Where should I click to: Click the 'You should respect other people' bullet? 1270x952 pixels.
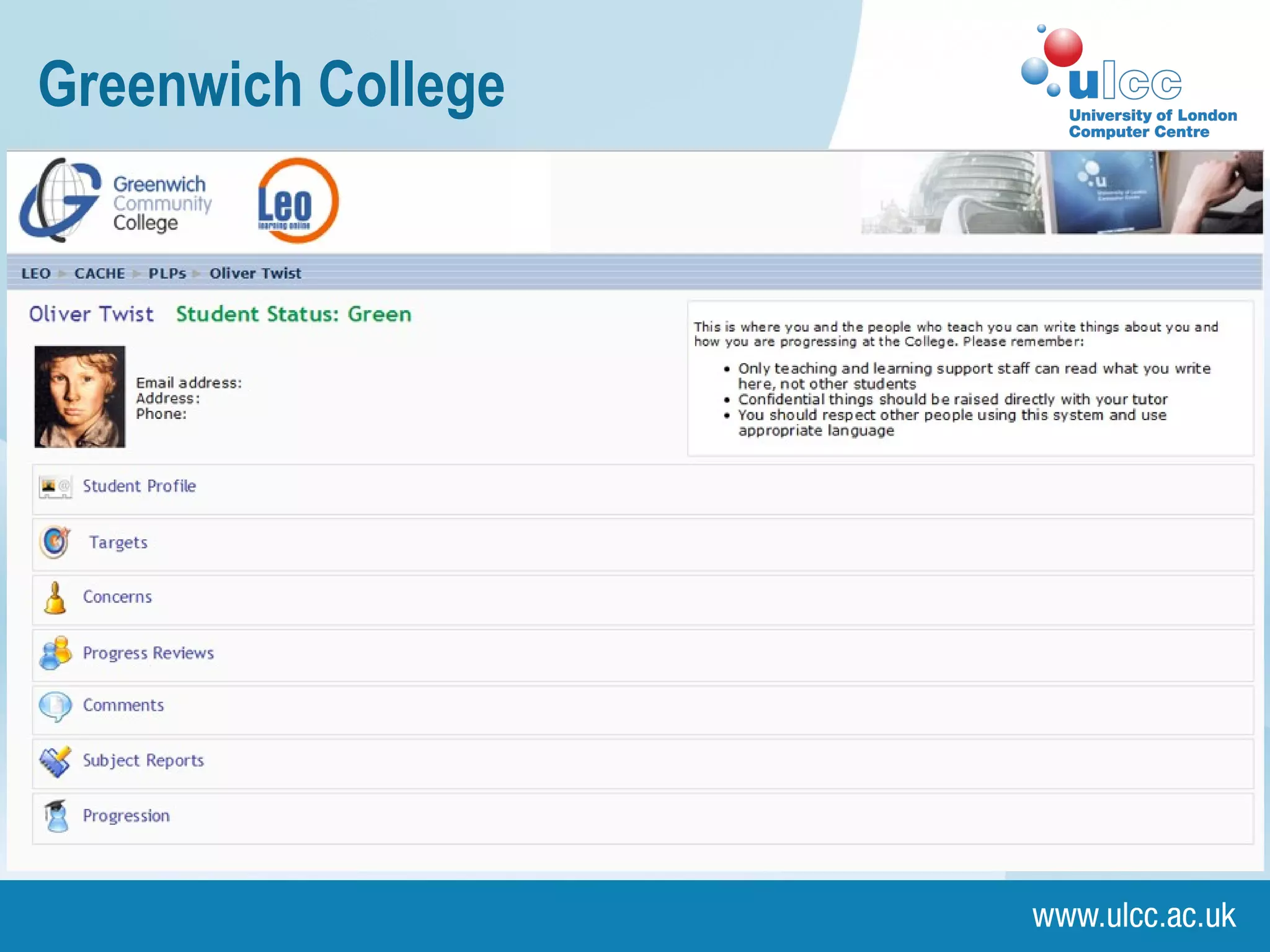coord(952,423)
